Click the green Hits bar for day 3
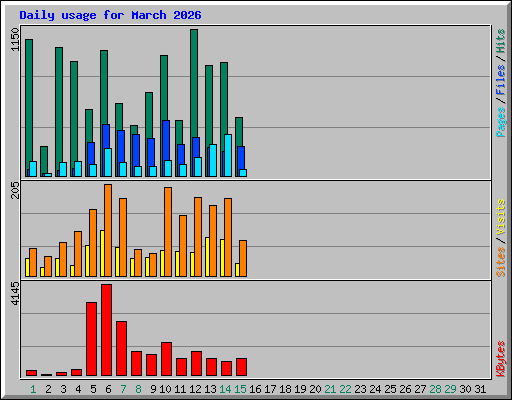 point(59,105)
